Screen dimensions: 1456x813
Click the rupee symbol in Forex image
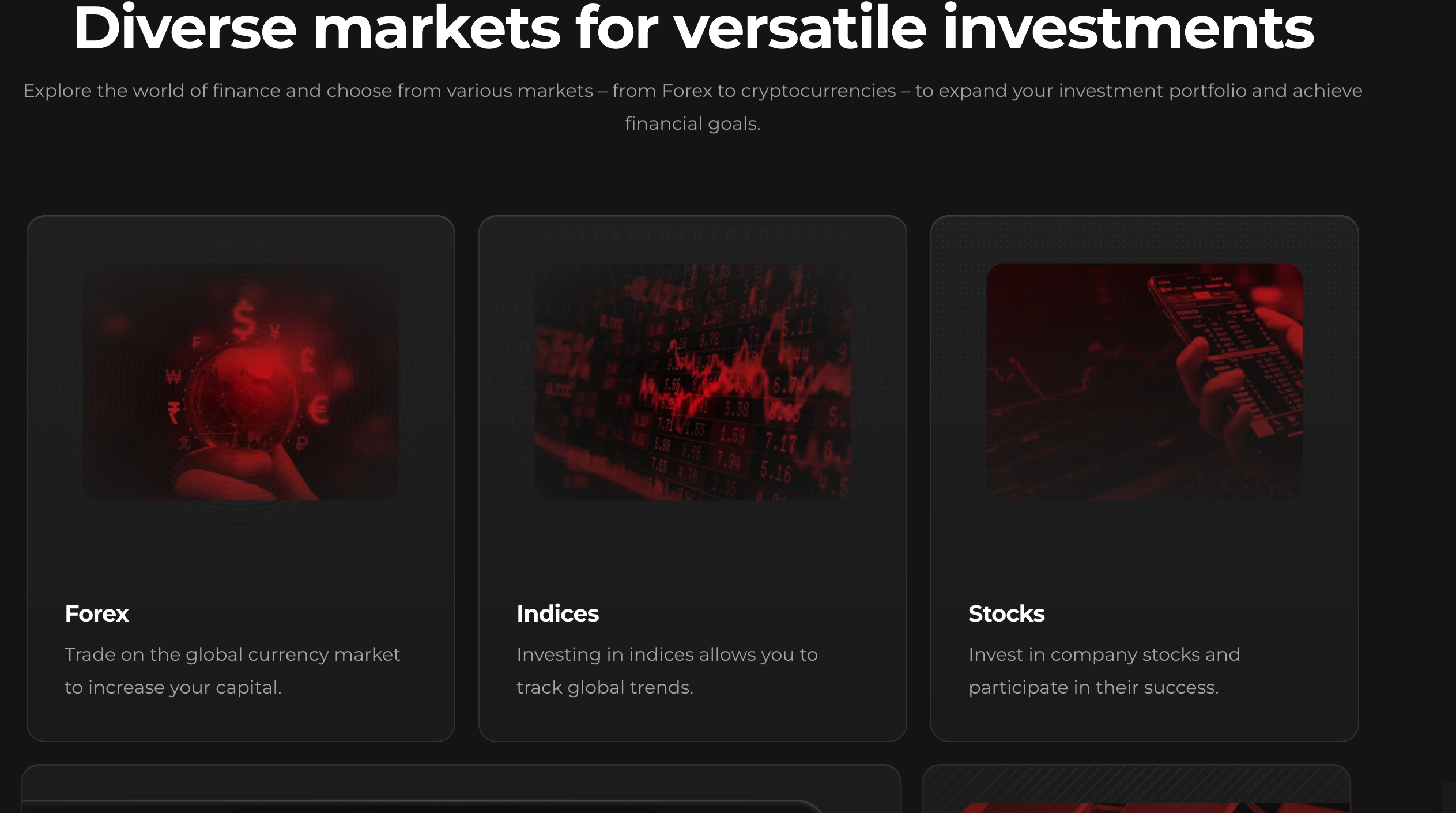[x=173, y=413]
